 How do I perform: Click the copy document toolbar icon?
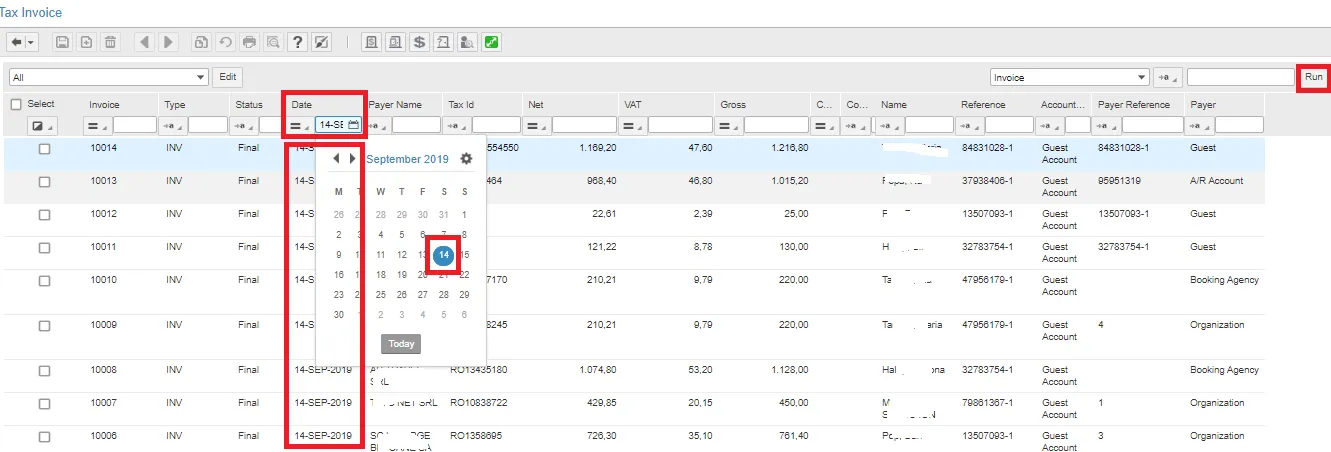(201, 42)
